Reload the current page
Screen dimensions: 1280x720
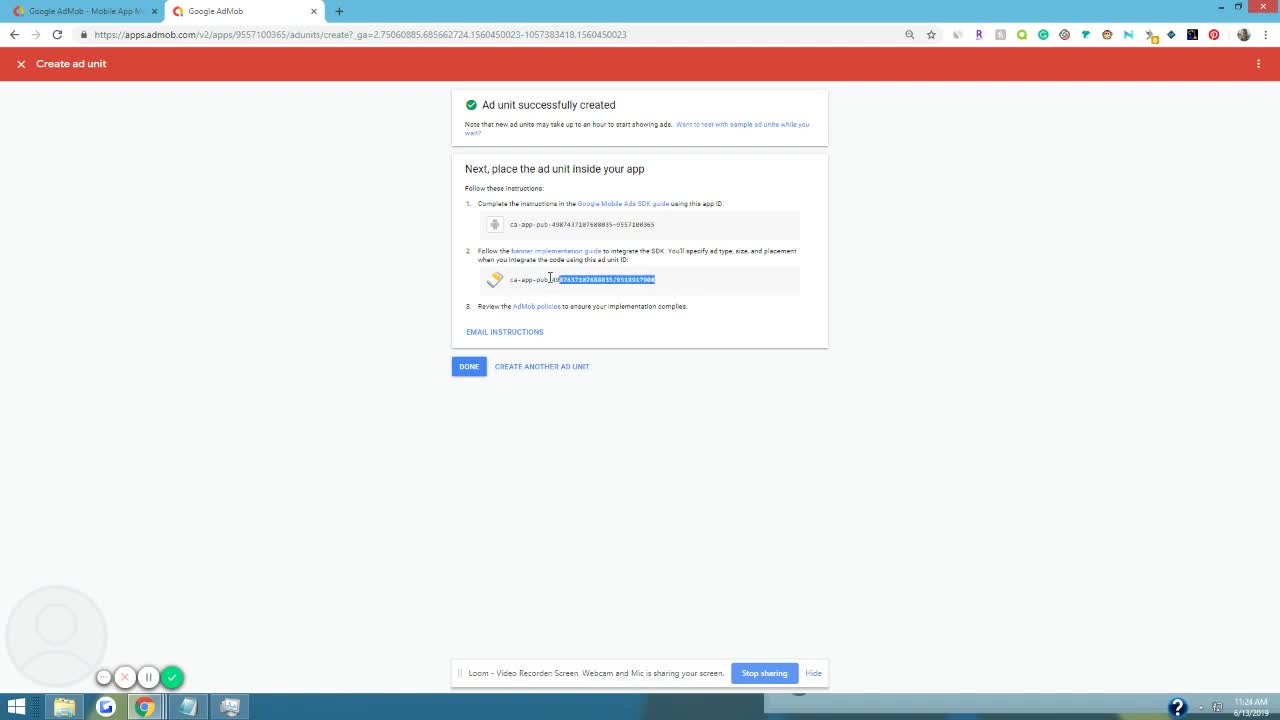(57, 35)
